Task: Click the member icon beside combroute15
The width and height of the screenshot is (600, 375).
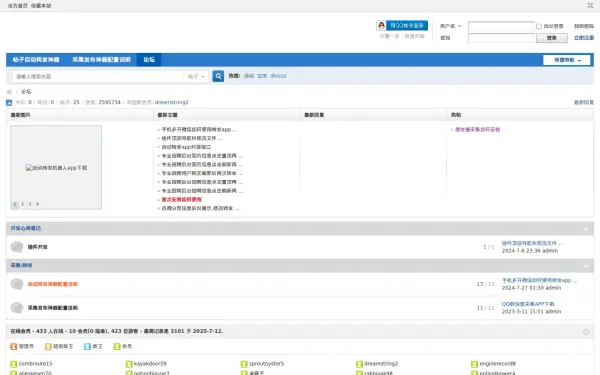Action: 14,364
